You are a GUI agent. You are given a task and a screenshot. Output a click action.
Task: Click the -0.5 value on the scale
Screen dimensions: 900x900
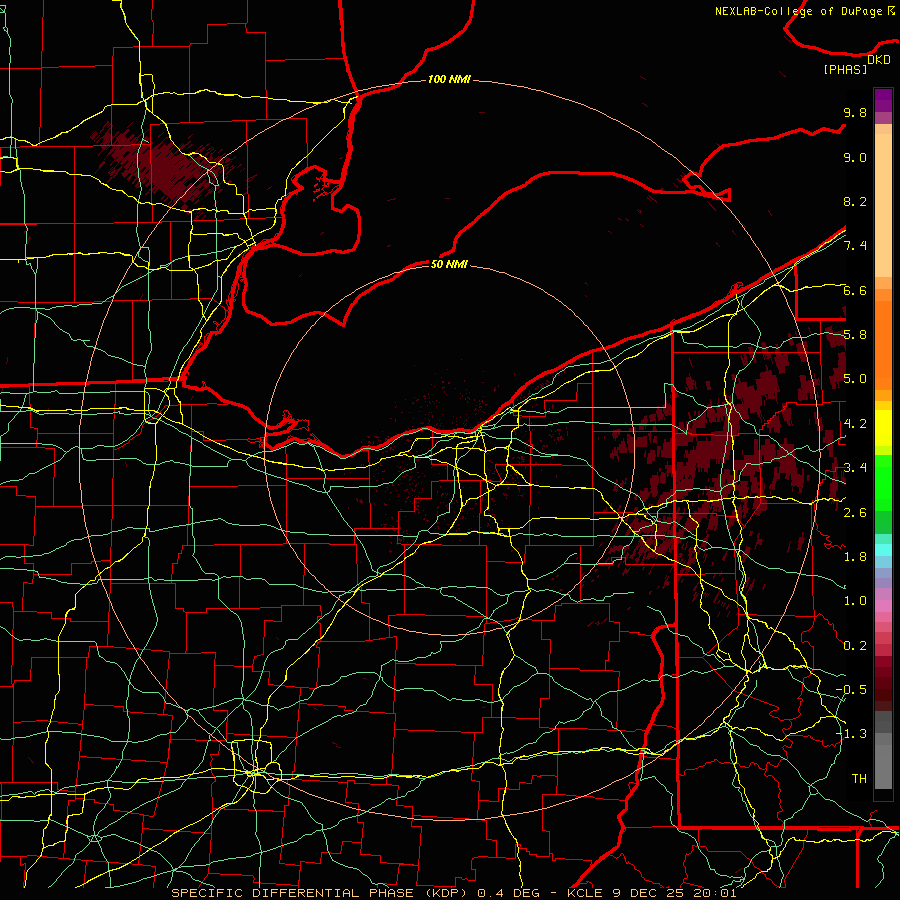coord(851,689)
